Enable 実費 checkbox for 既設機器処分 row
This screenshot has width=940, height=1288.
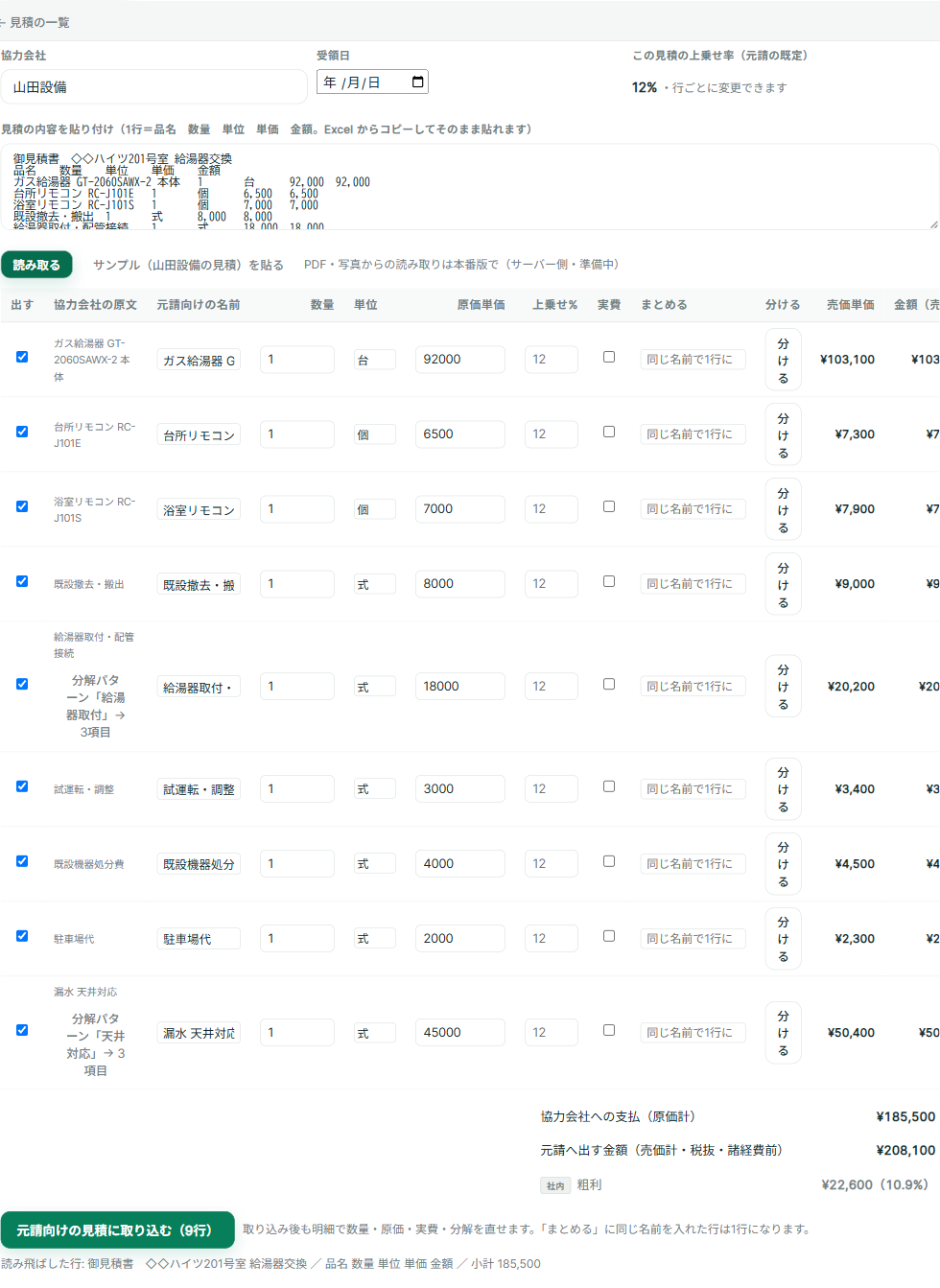(x=609, y=861)
